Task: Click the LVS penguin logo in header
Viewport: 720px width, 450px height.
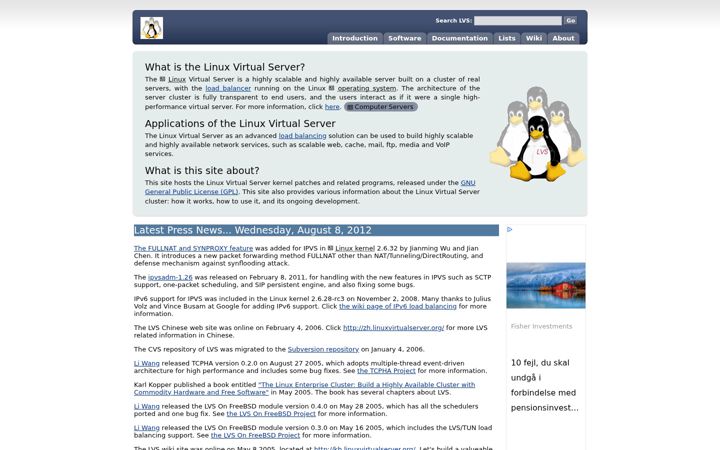Action: coord(152,28)
